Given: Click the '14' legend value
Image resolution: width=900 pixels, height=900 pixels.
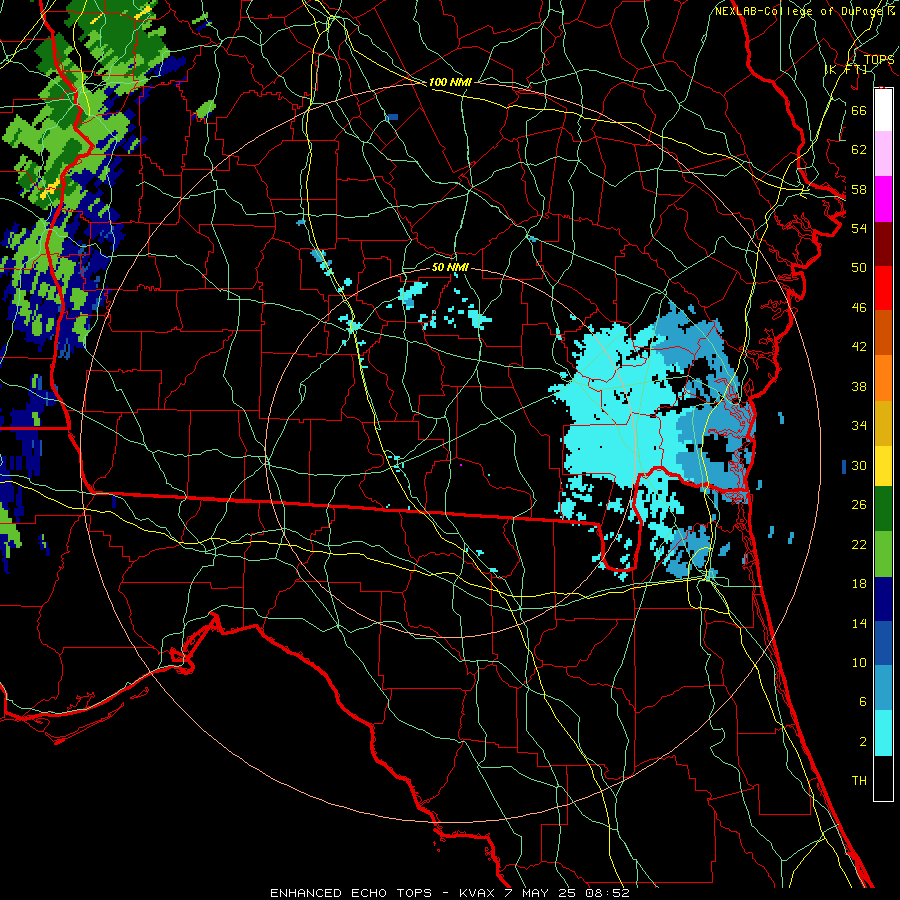Looking at the screenshot, I should [x=859, y=623].
